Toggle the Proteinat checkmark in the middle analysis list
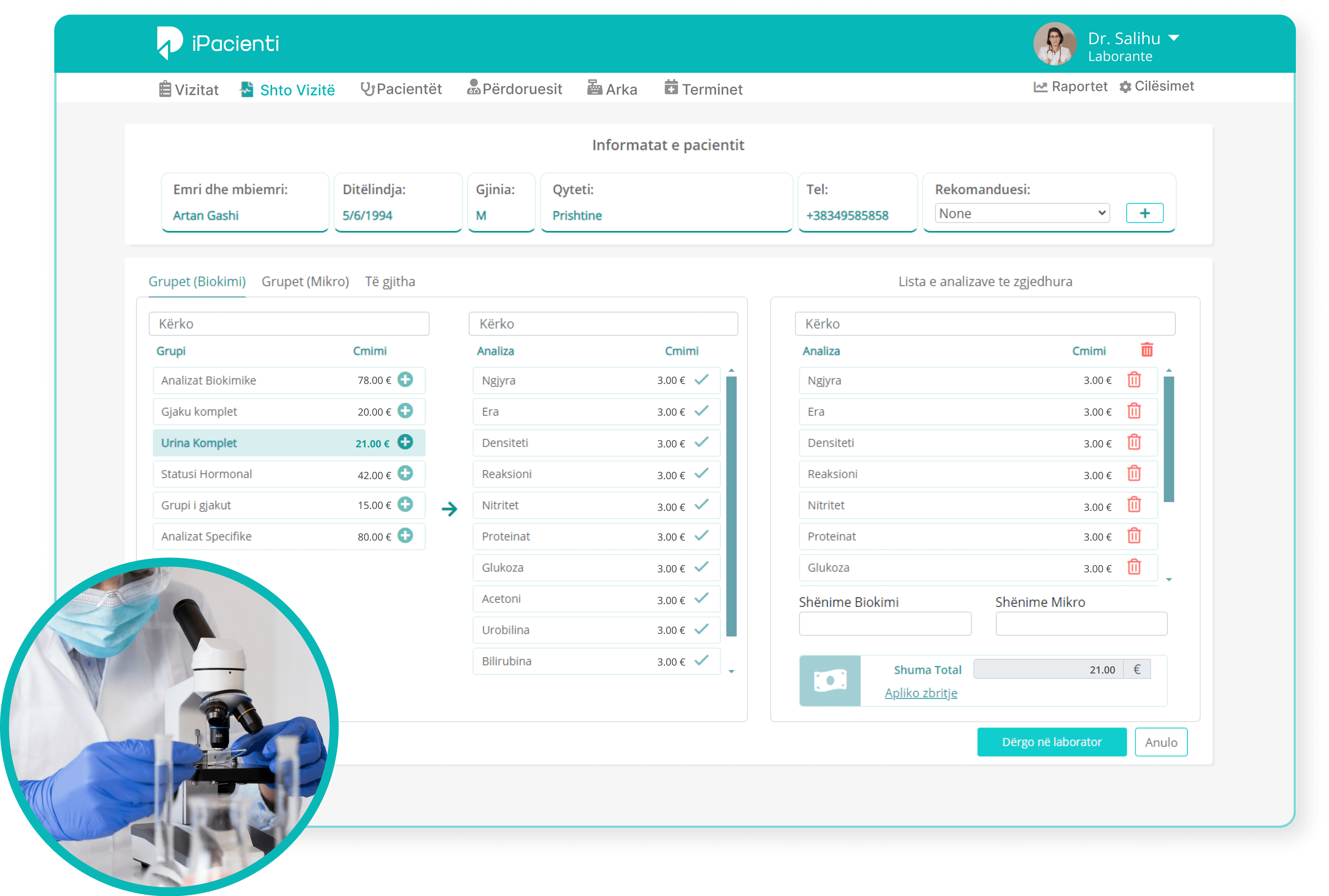The height and width of the screenshot is (896, 1329). click(702, 535)
